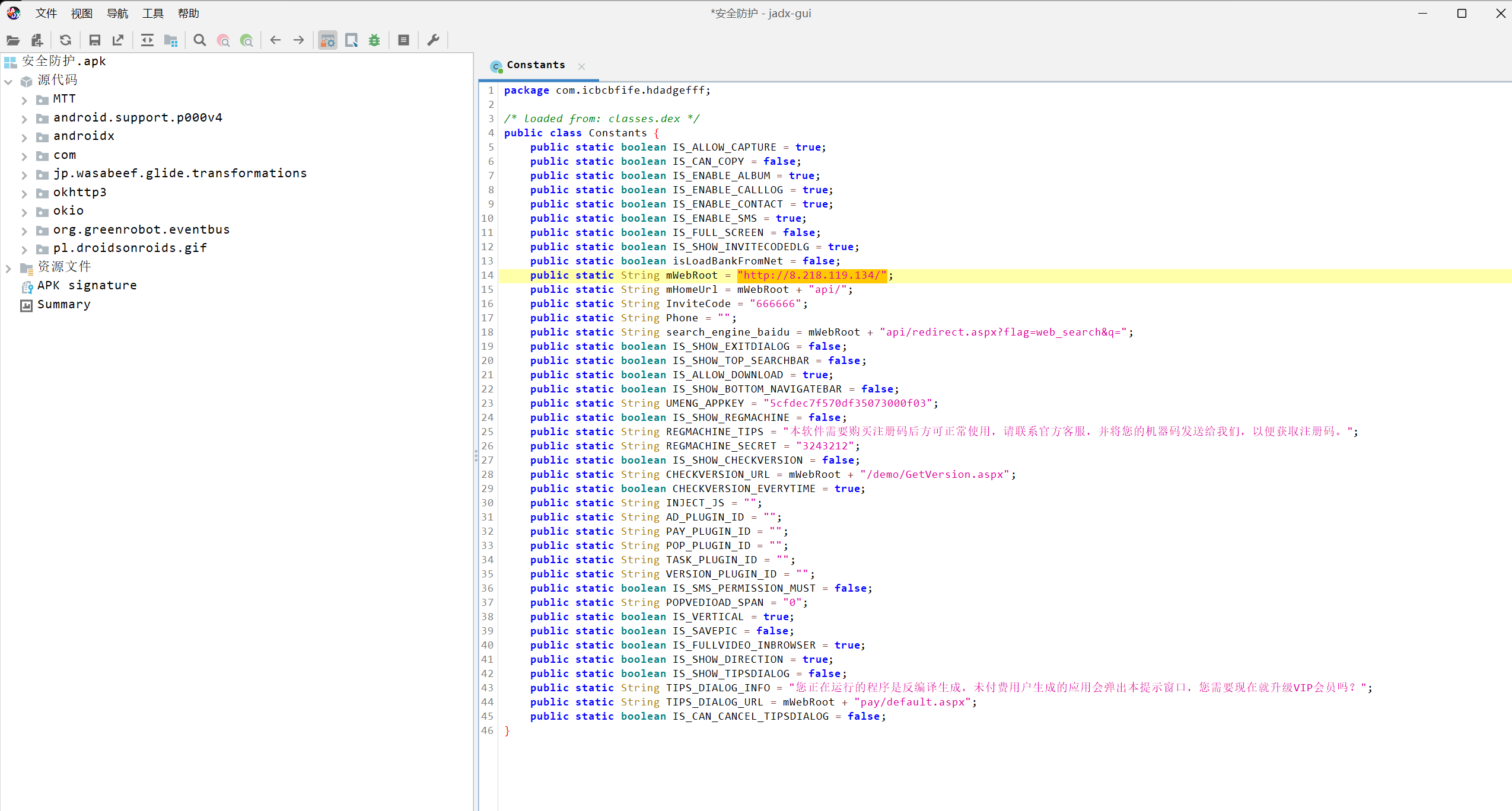Expand the okhttp3 package node
The image size is (1512, 811).
click(24, 193)
